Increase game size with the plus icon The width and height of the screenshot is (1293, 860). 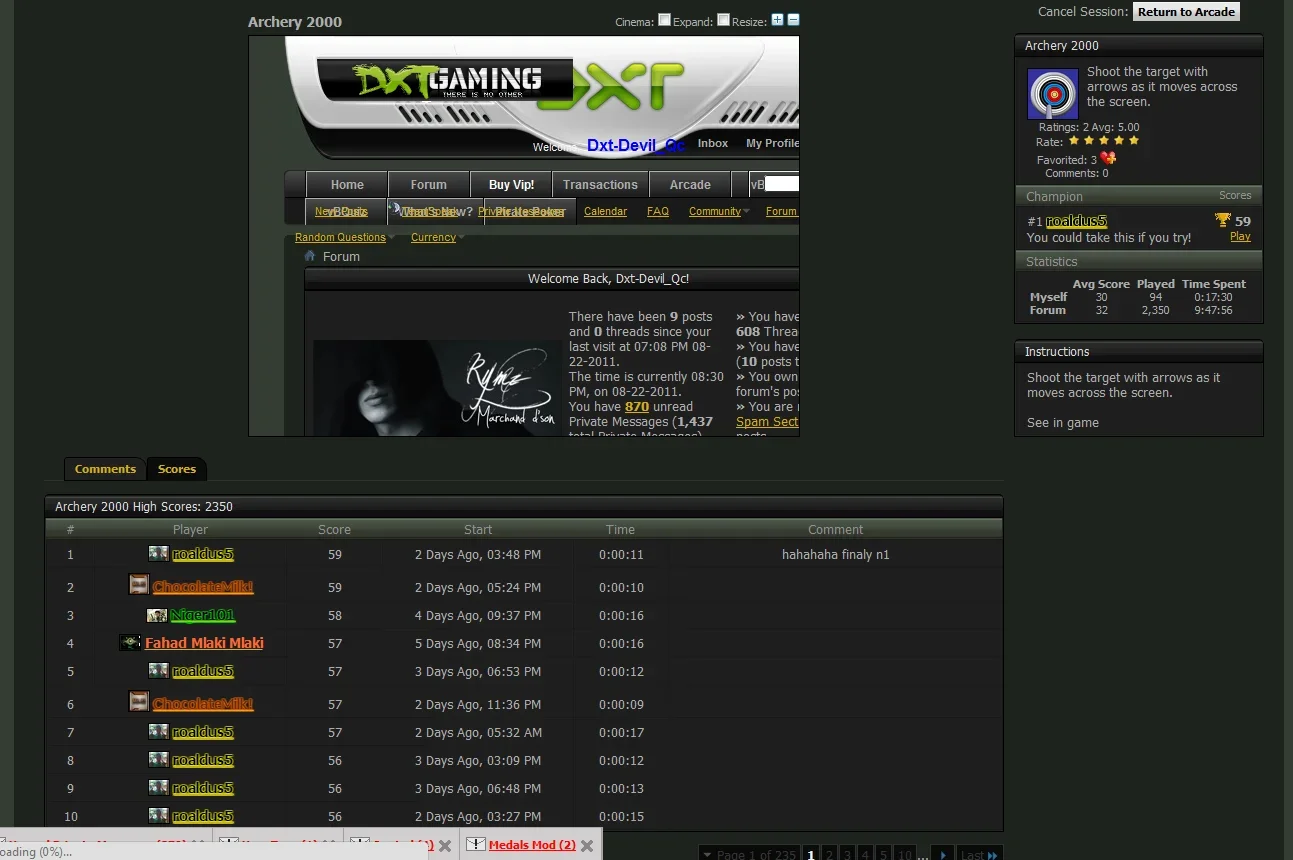[777, 20]
